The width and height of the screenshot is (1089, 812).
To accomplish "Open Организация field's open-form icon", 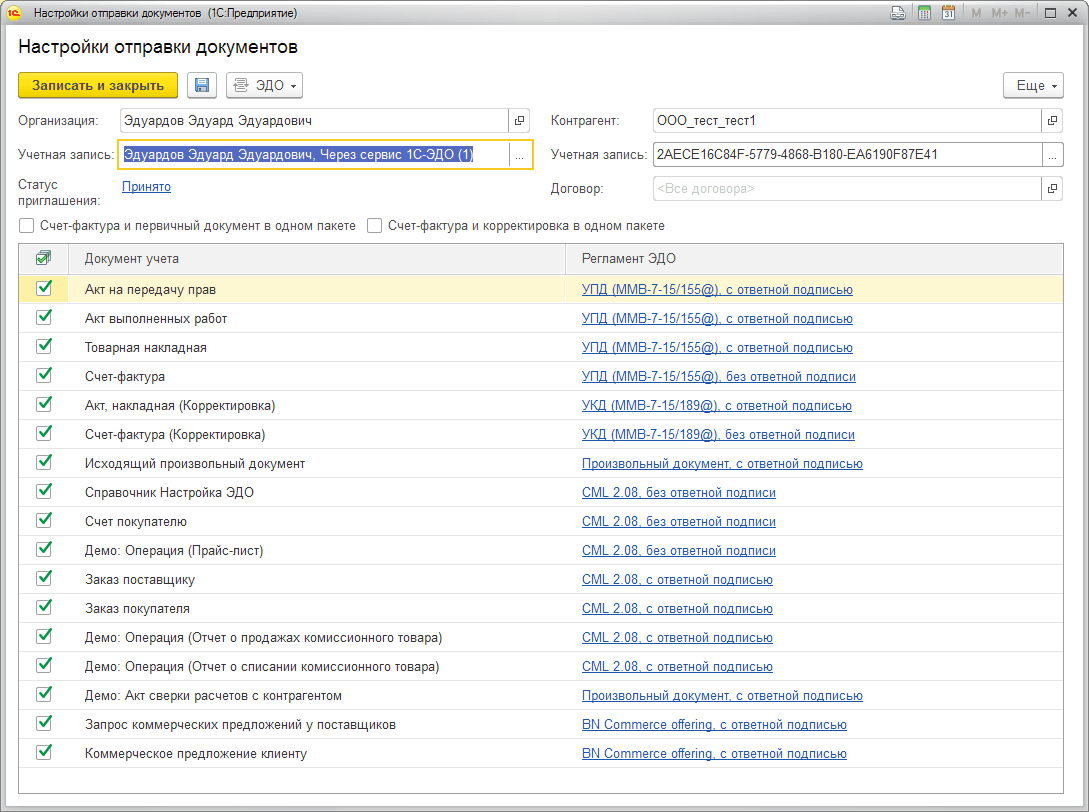I will [519, 121].
